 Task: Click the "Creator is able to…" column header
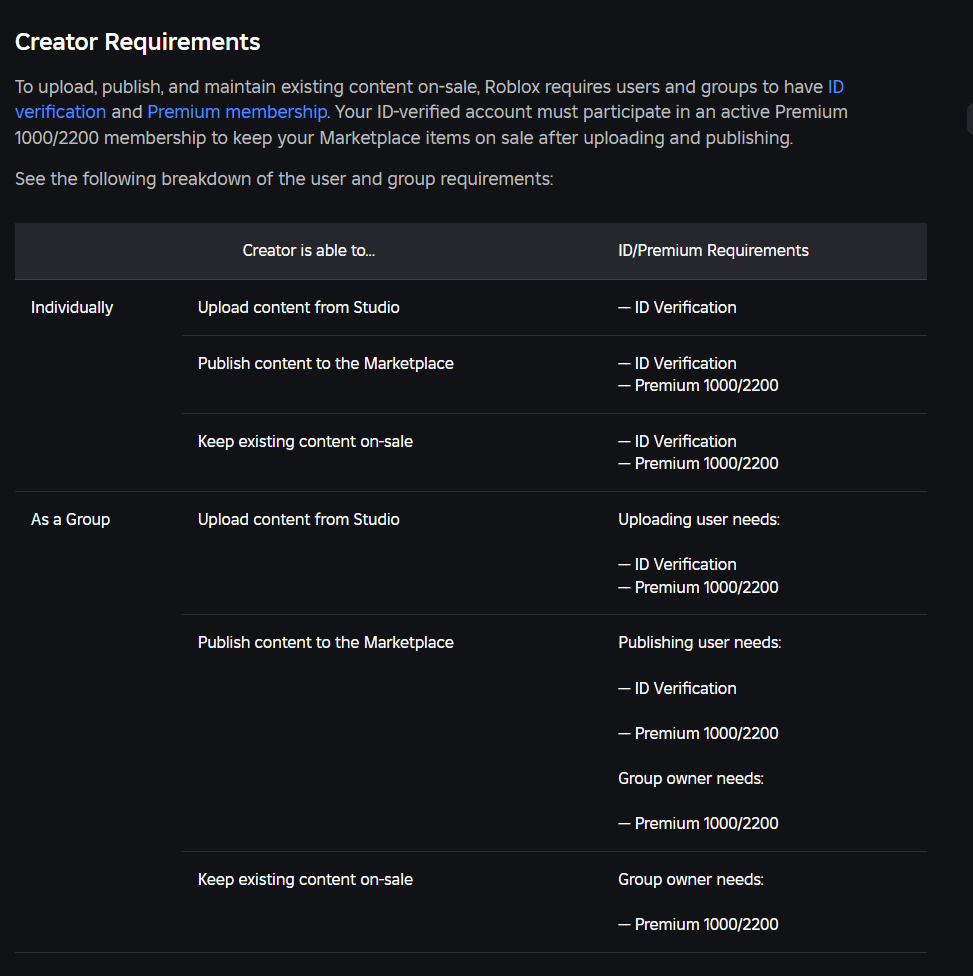coord(309,251)
